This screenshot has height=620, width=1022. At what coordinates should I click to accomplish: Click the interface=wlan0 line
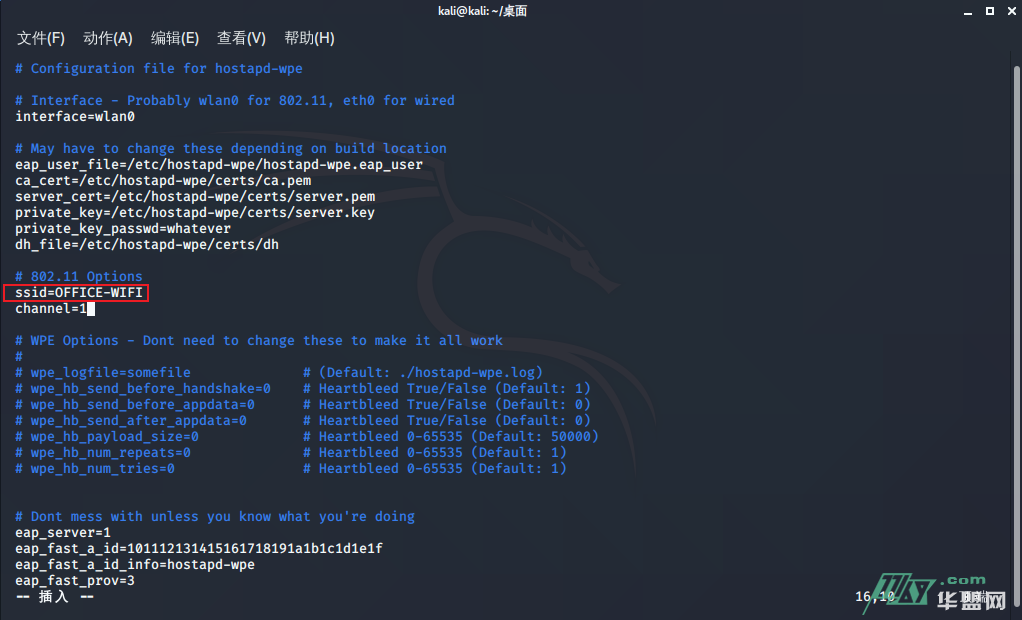click(75, 117)
